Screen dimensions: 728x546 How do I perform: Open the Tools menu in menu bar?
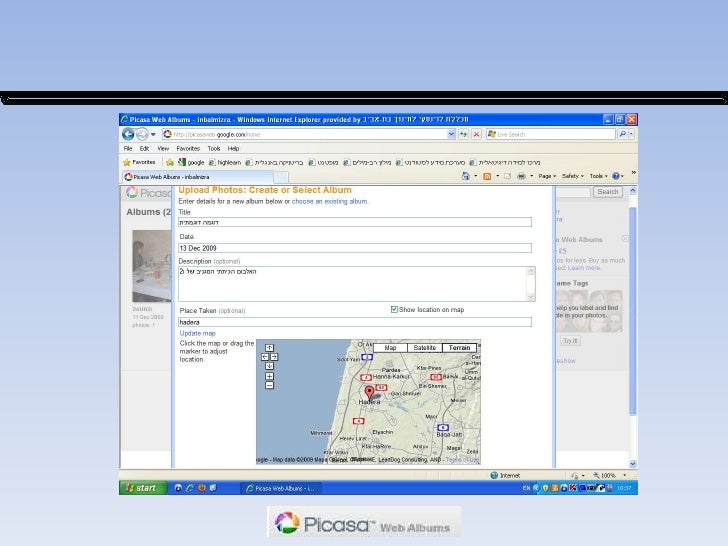(214, 149)
